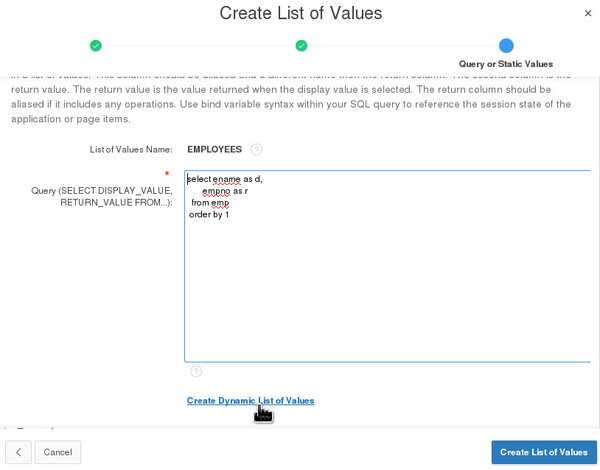The width and height of the screenshot is (600, 470).
Task: Click the help icon beside List of Values Name
Action: [256, 150]
